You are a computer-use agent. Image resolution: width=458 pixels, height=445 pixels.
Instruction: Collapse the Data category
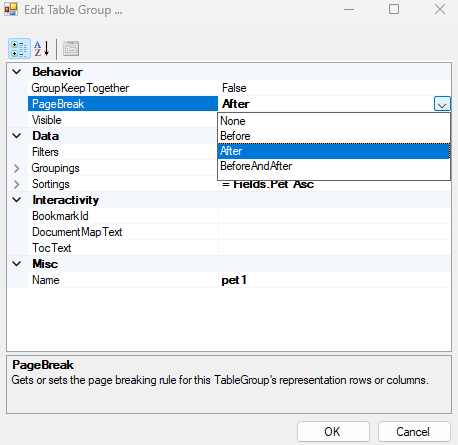point(17,136)
